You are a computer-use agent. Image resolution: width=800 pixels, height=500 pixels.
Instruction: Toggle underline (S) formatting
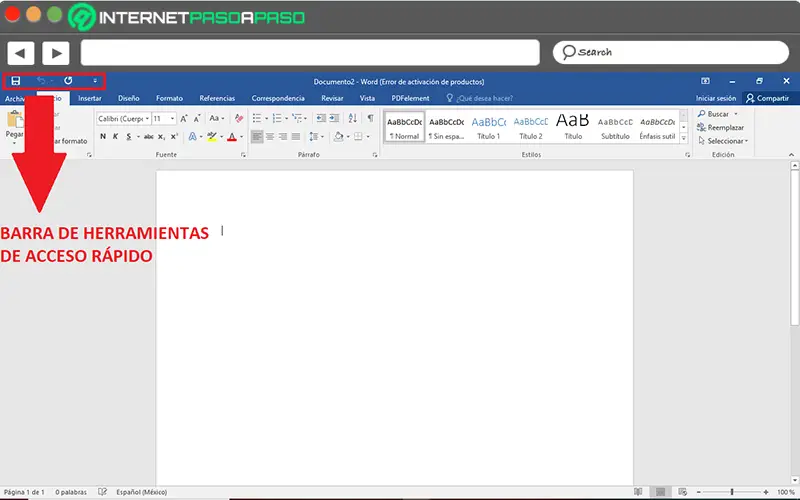point(129,136)
